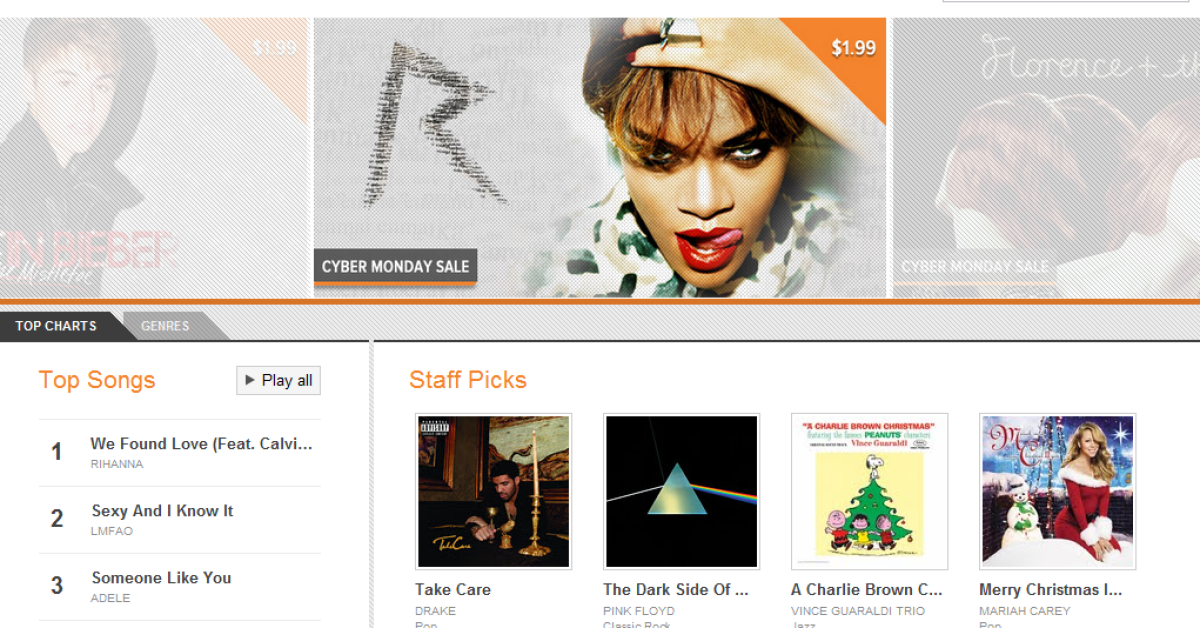The image size is (1200, 628).
Task: Click the Take Care album title
Action: pos(453,589)
